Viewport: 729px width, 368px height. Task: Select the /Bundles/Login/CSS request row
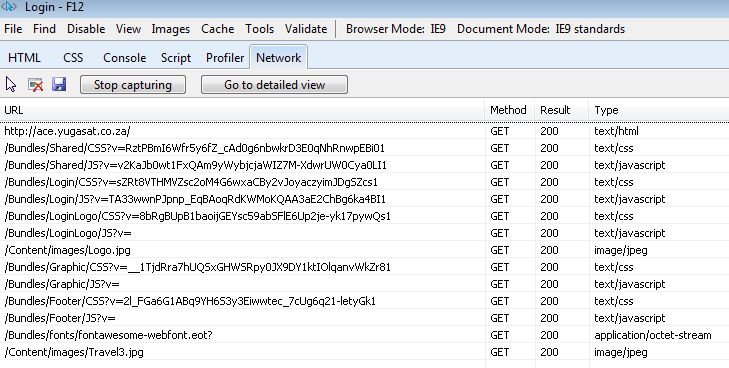[x=364, y=182]
